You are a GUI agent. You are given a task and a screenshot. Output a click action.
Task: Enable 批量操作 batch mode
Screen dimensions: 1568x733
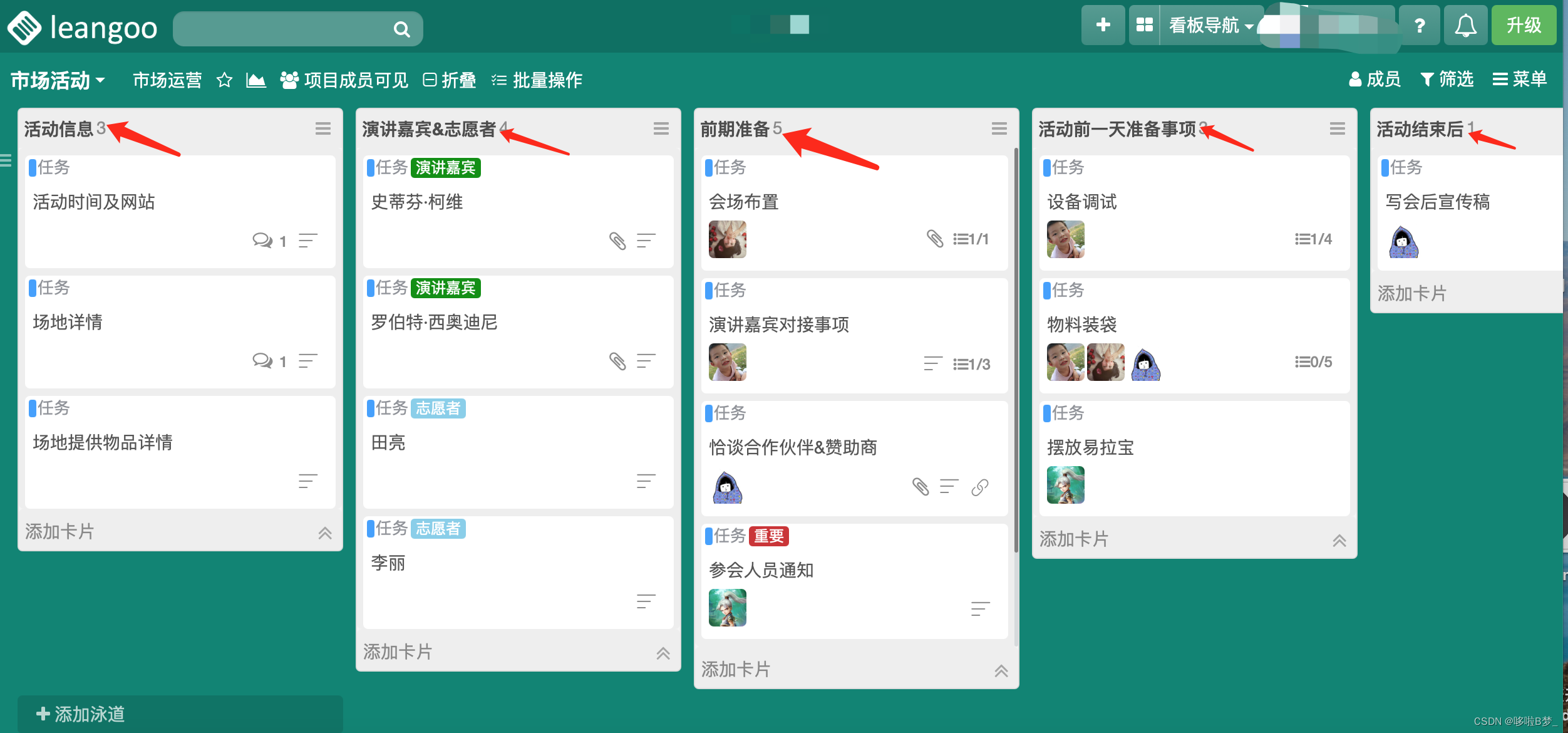pos(537,80)
